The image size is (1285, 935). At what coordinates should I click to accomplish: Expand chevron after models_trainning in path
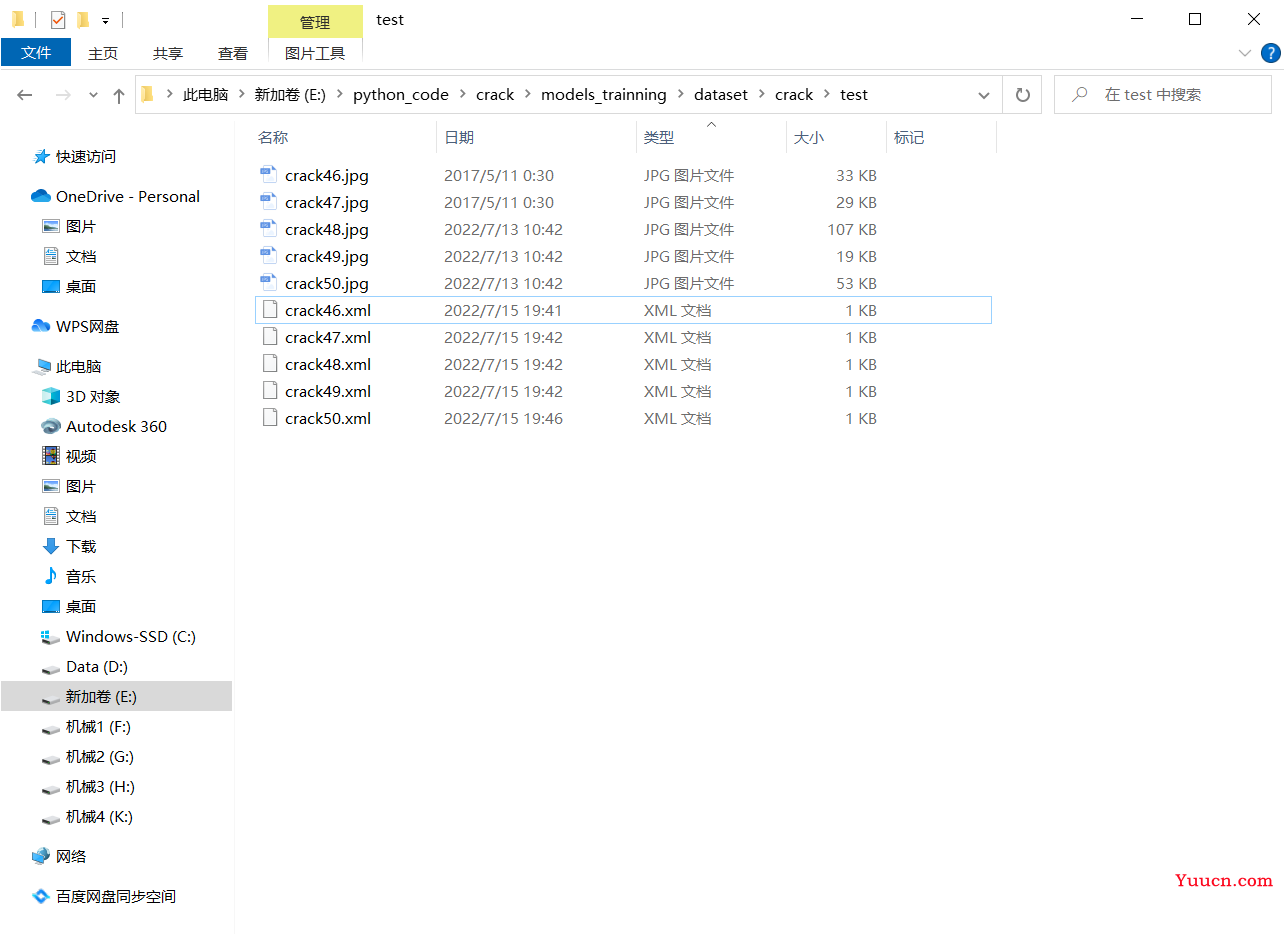click(x=681, y=95)
